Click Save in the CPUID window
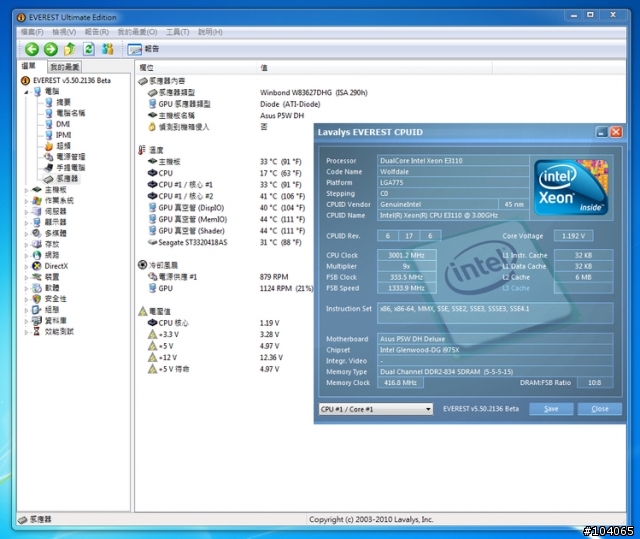This screenshot has height=539, width=640. (x=551, y=409)
